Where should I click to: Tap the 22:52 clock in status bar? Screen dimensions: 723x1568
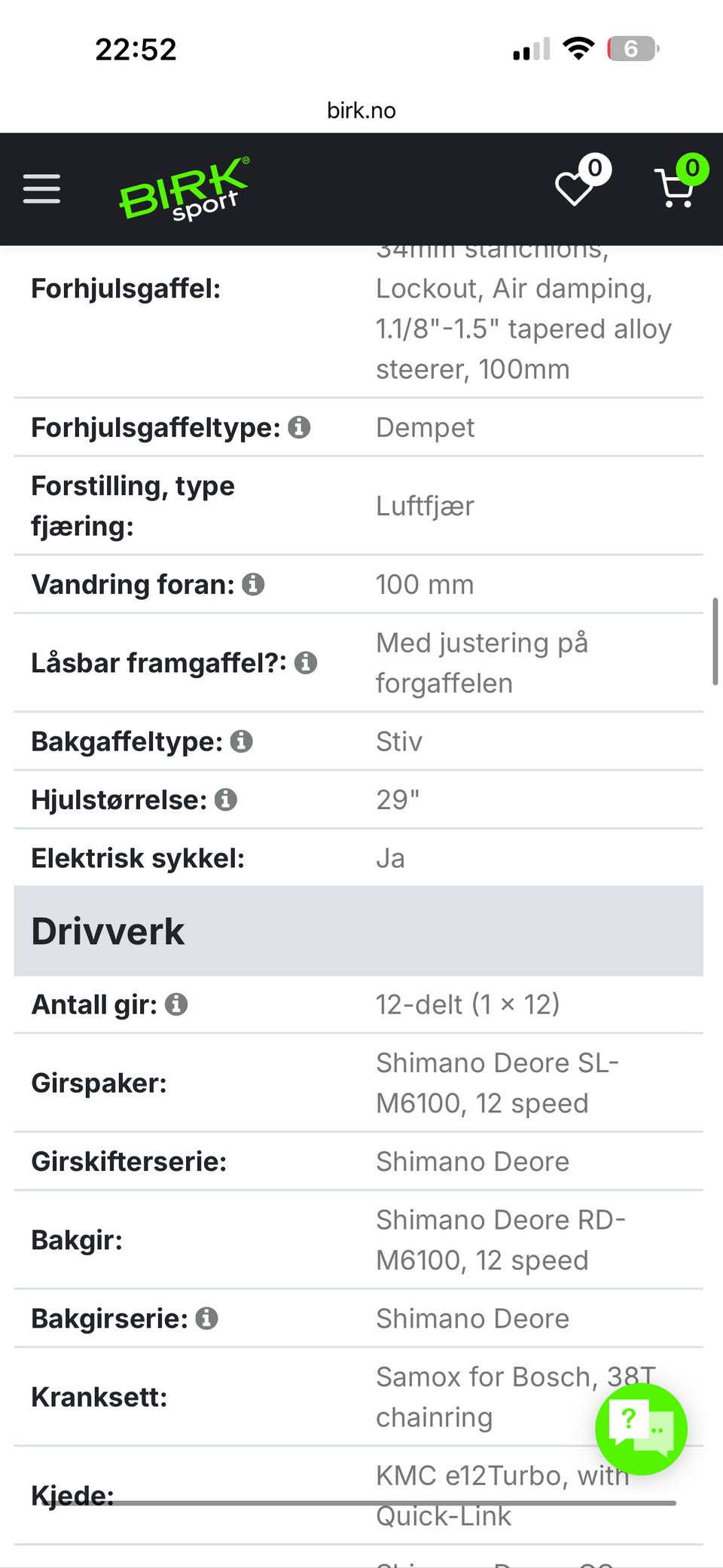click(x=136, y=50)
